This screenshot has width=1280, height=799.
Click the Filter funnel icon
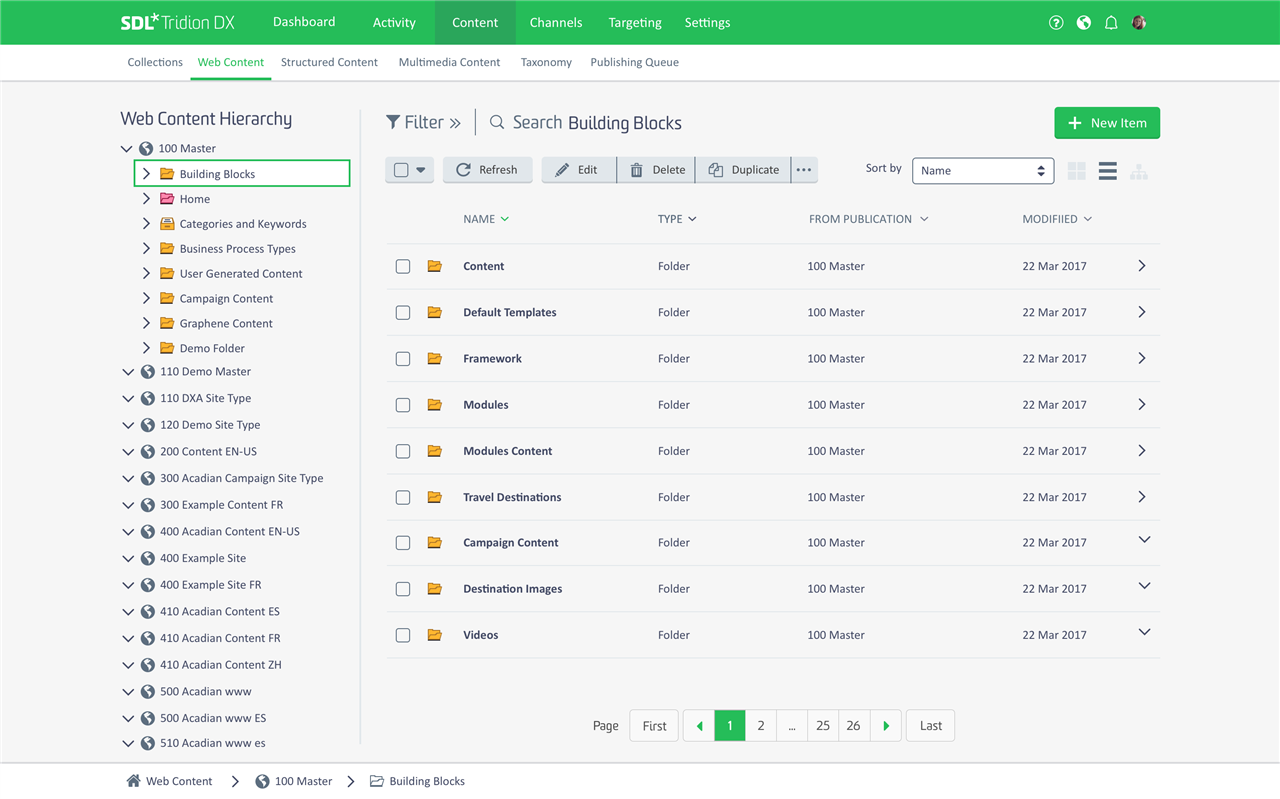[393, 122]
